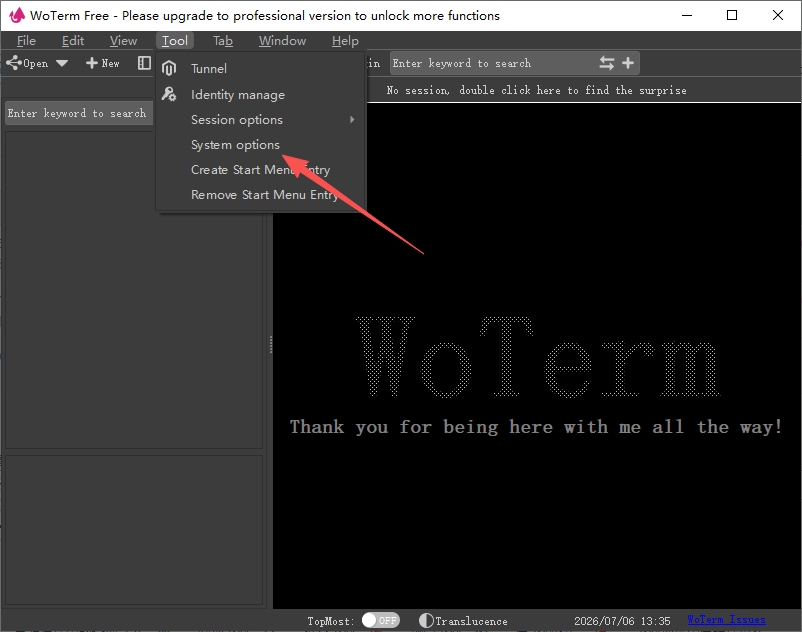This screenshot has width=802, height=632.
Task: Click the Translucence half-circle icon
Action: click(426, 620)
